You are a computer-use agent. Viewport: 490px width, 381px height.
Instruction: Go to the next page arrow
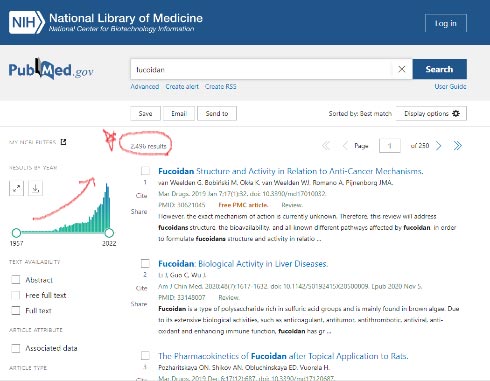coord(439,146)
